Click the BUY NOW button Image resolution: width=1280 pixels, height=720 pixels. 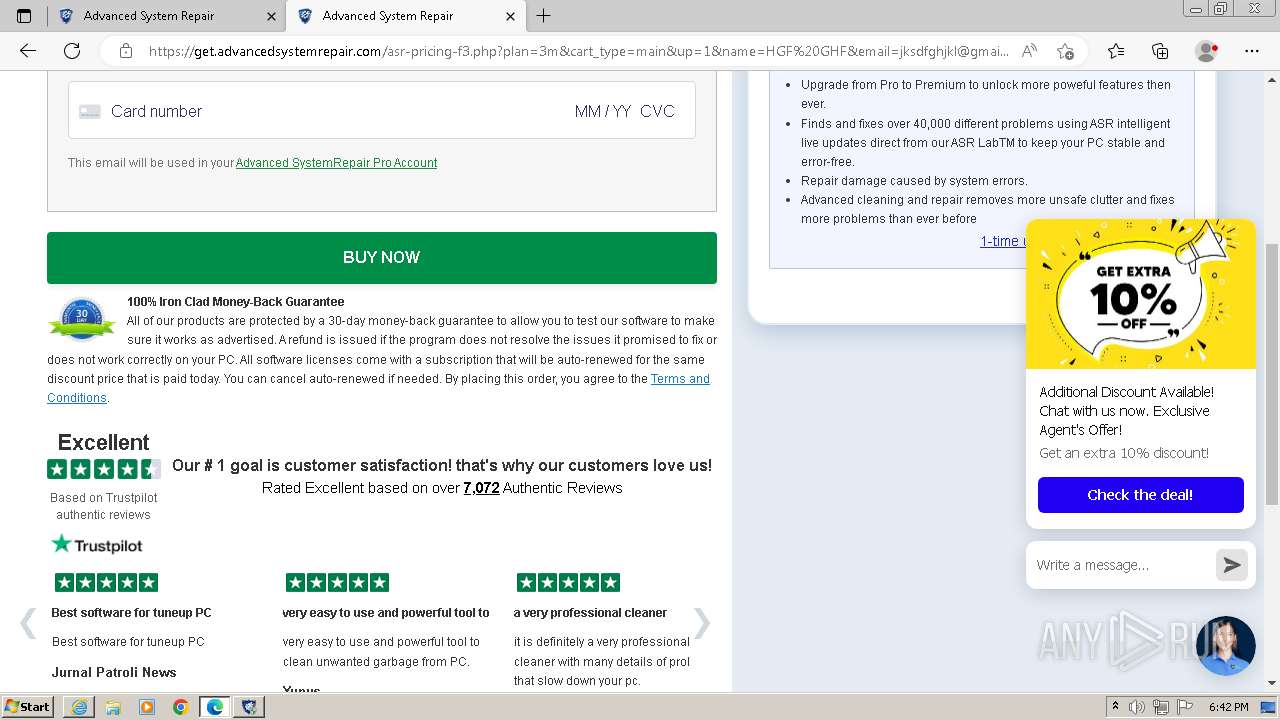tap(382, 257)
